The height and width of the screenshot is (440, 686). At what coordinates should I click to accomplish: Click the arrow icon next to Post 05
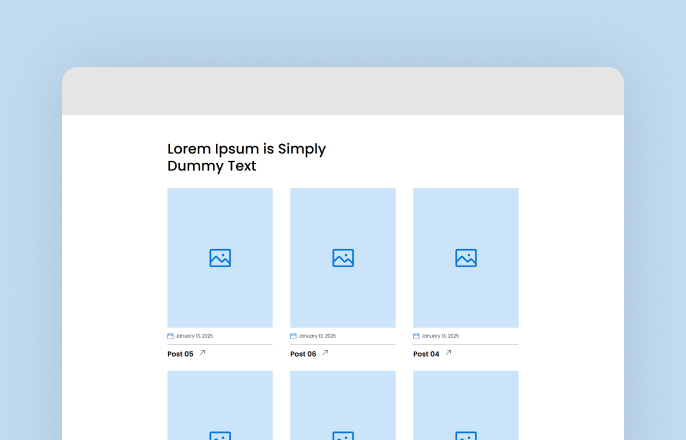pos(202,353)
